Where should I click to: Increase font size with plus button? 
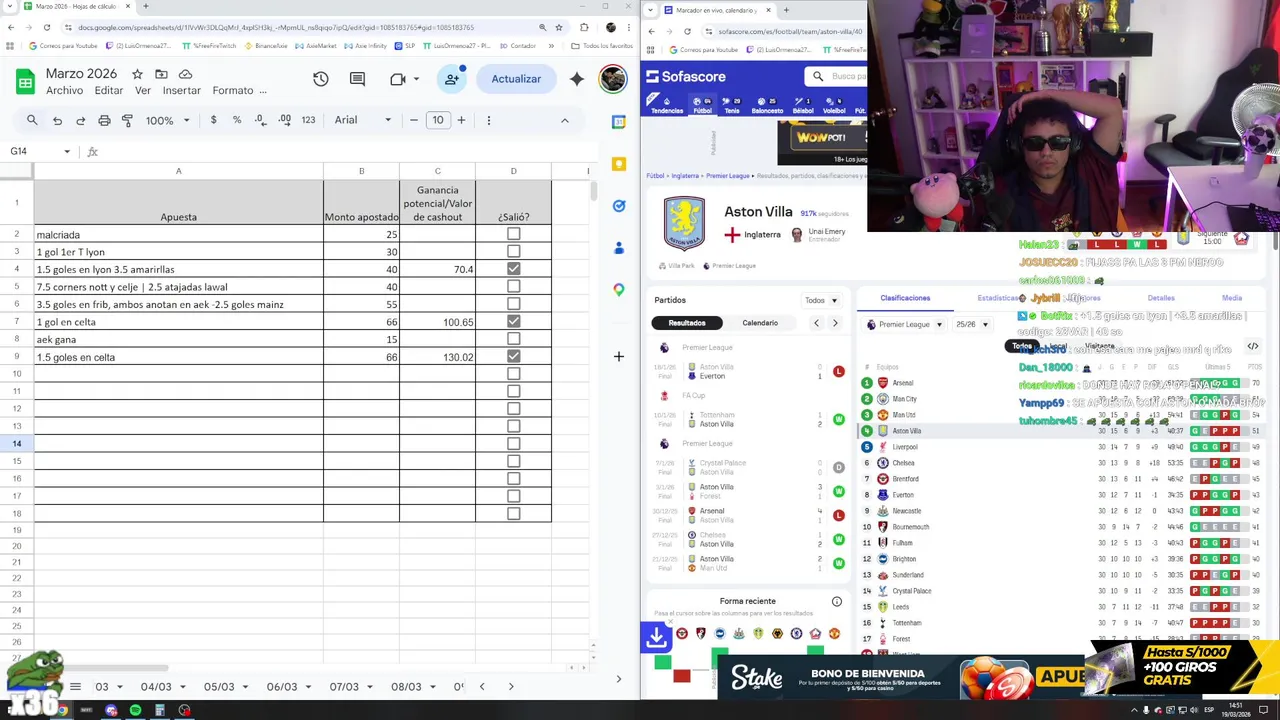click(x=461, y=120)
